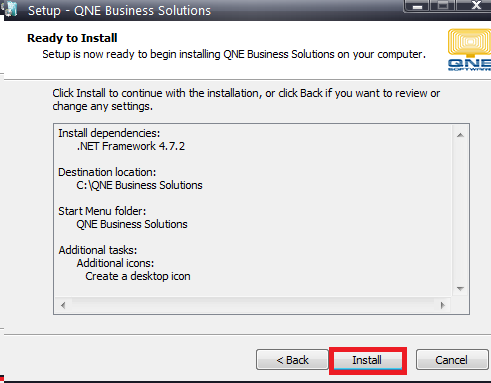491x383 pixels.
Task: Click the up arrow of the summary scrollbar
Action: pyautogui.click(x=460, y=135)
